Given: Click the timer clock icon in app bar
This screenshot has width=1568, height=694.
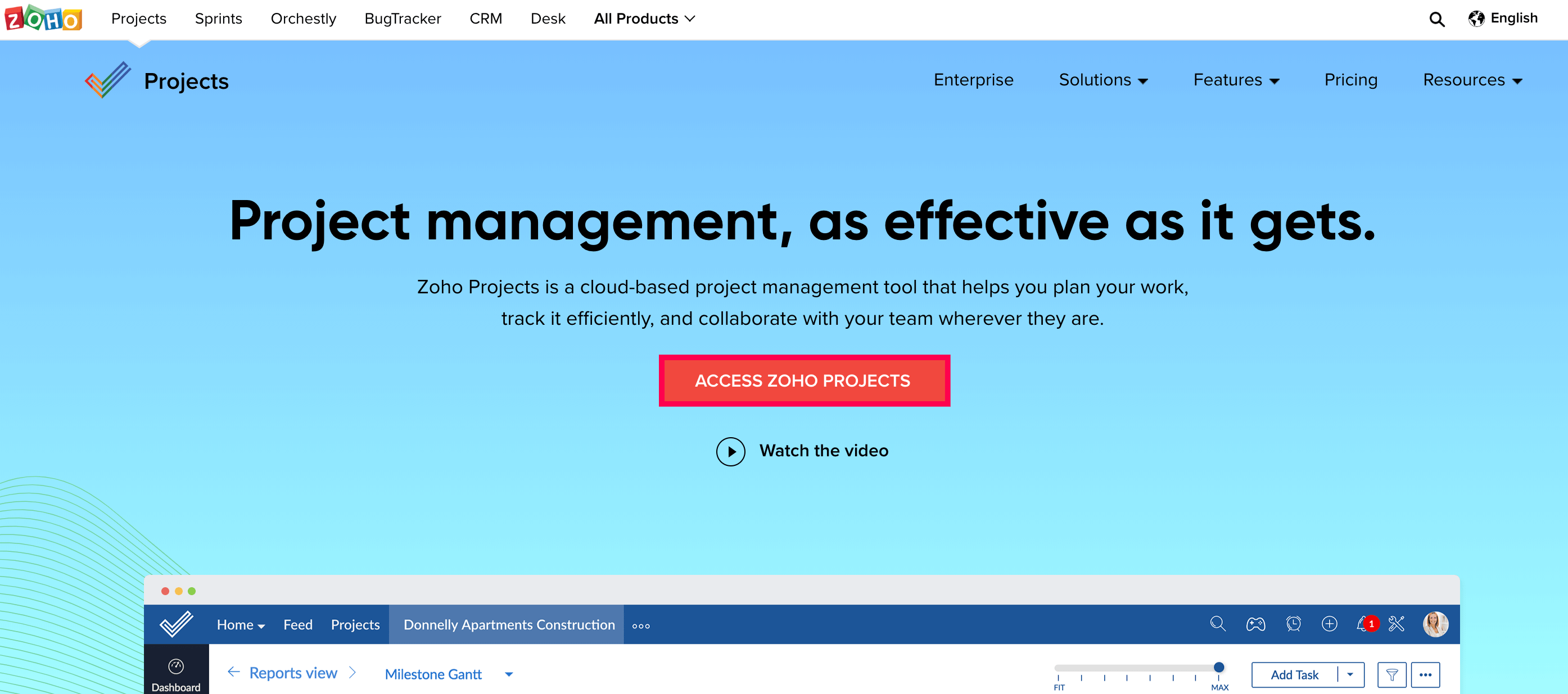Looking at the screenshot, I should 1293,624.
